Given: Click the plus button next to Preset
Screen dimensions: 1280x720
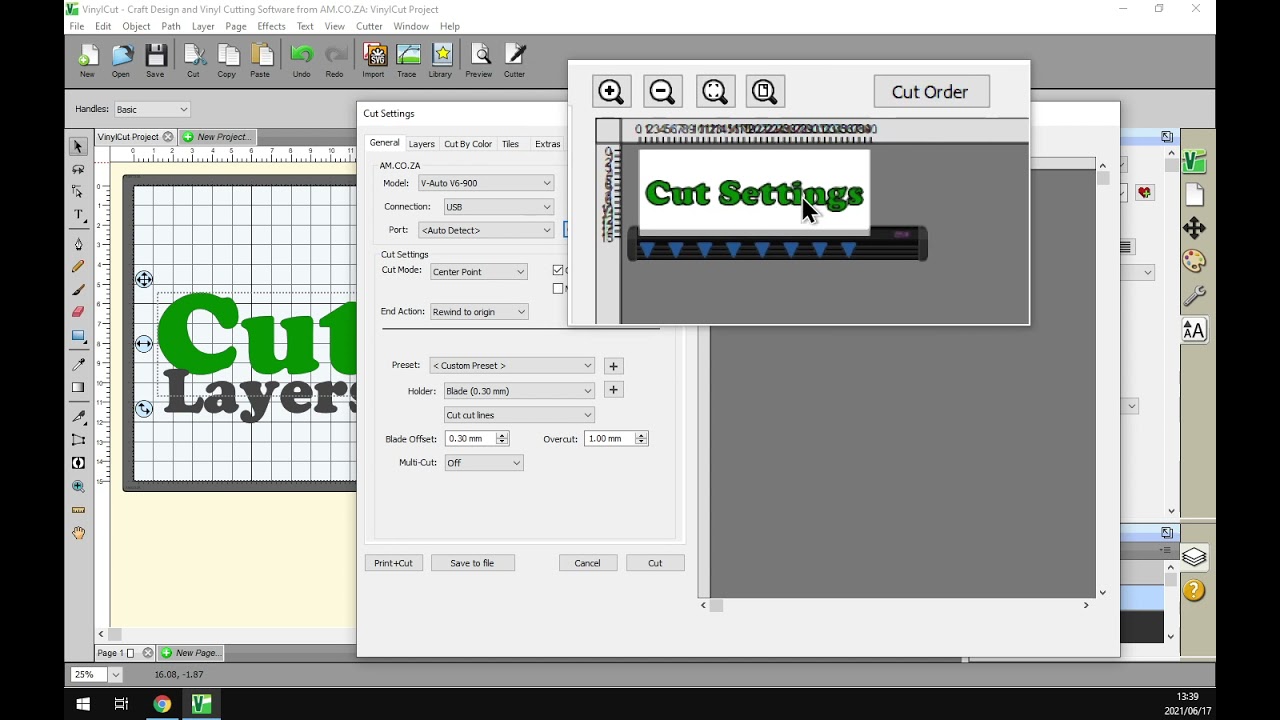Looking at the screenshot, I should 614,366.
